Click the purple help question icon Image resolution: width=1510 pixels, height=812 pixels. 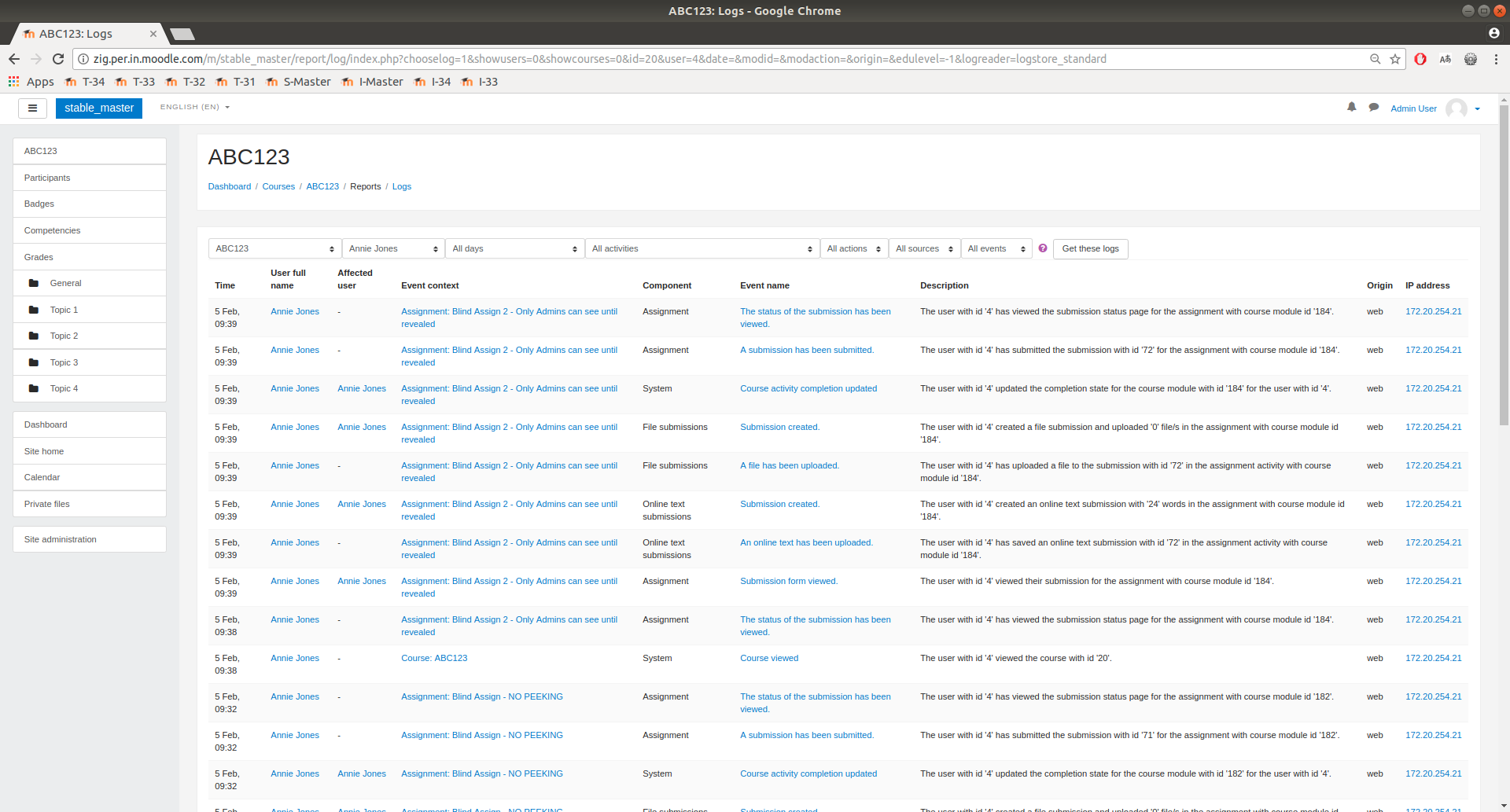[1043, 248]
